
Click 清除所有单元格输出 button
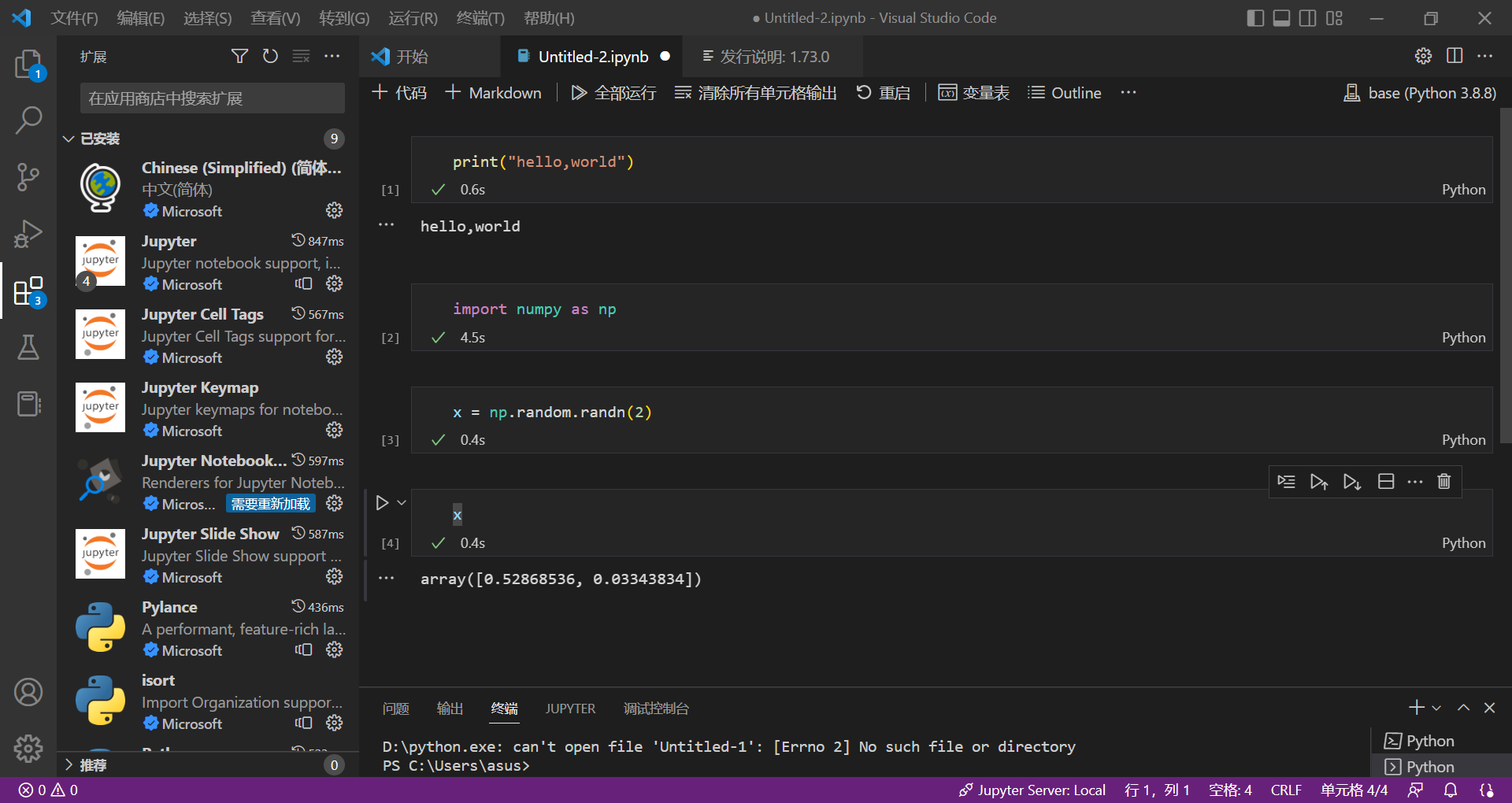coord(756,93)
